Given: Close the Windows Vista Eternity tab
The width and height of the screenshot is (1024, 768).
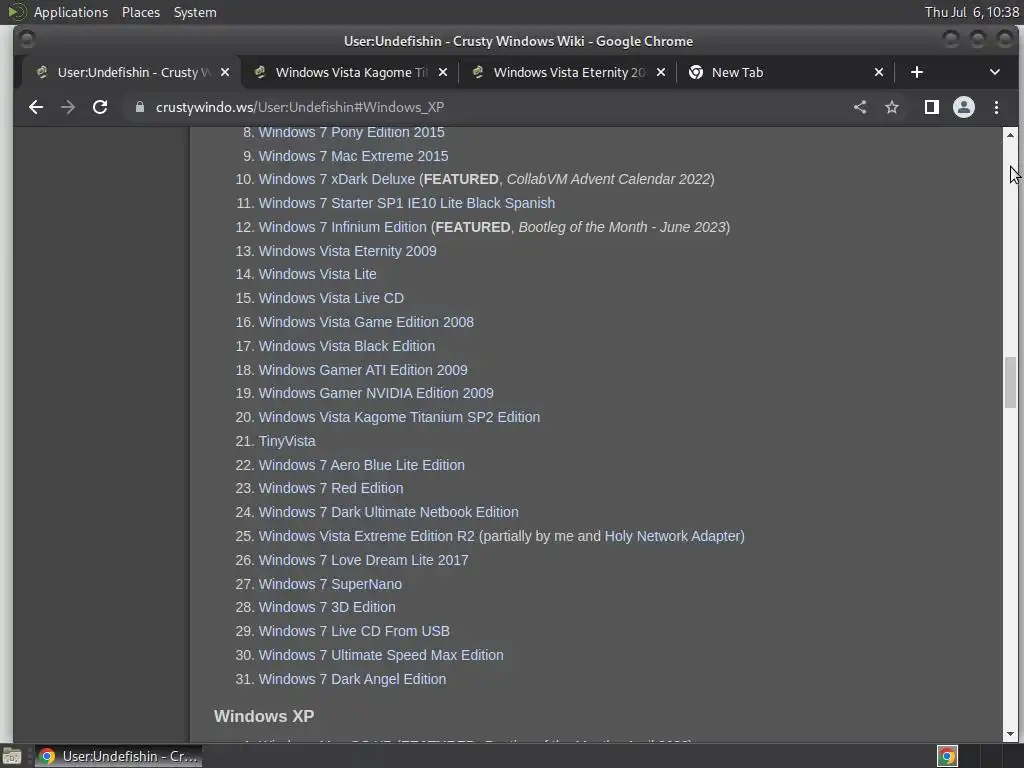Looking at the screenshot, I should (661, 72).
